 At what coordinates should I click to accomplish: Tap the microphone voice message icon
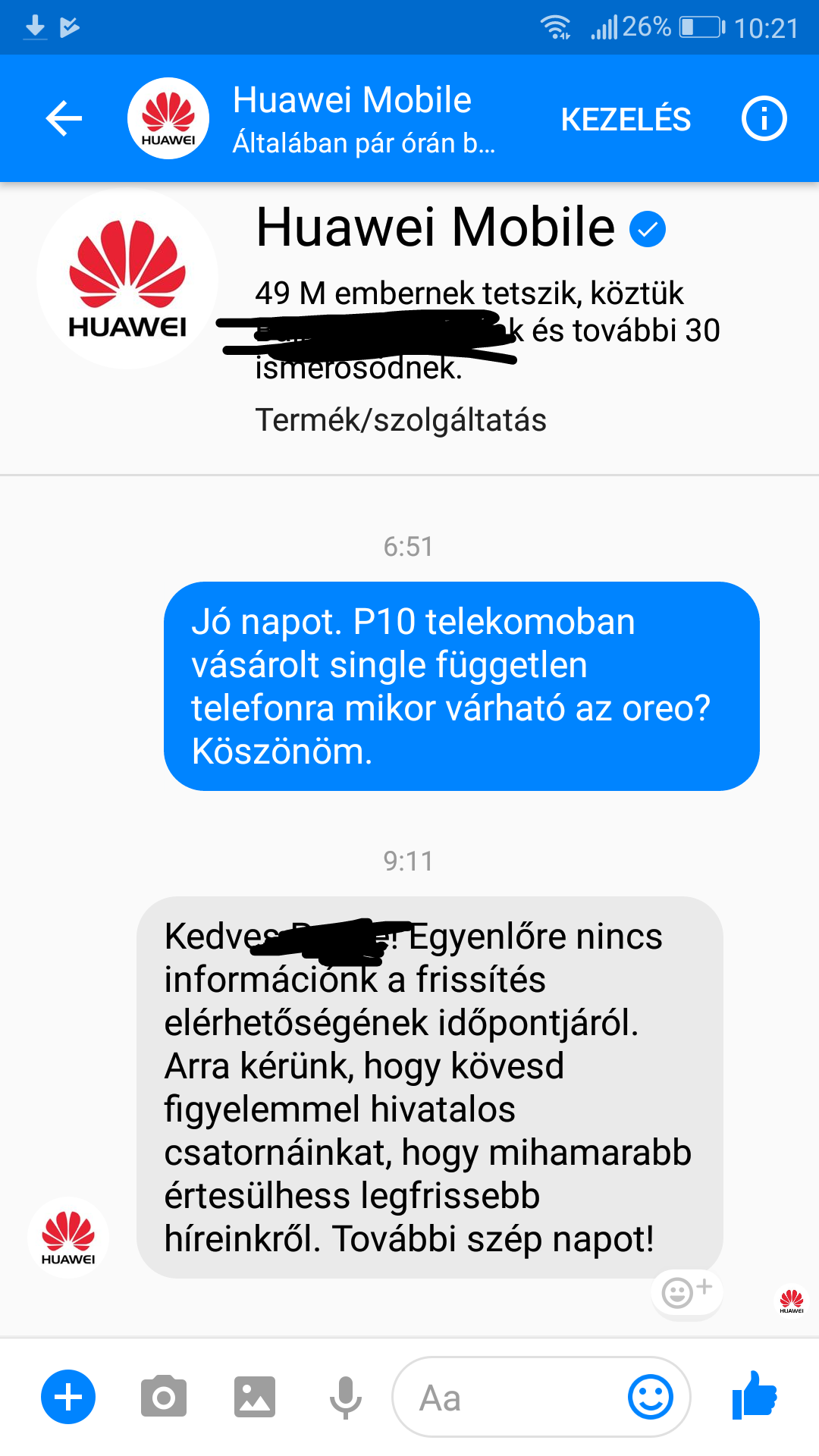pos(346,1397)
